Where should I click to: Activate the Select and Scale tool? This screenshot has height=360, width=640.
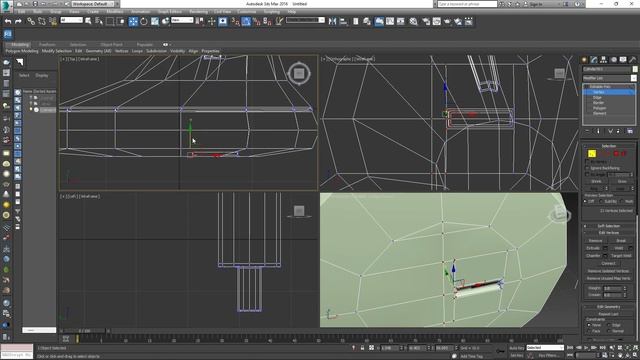(x=155, y=21)
